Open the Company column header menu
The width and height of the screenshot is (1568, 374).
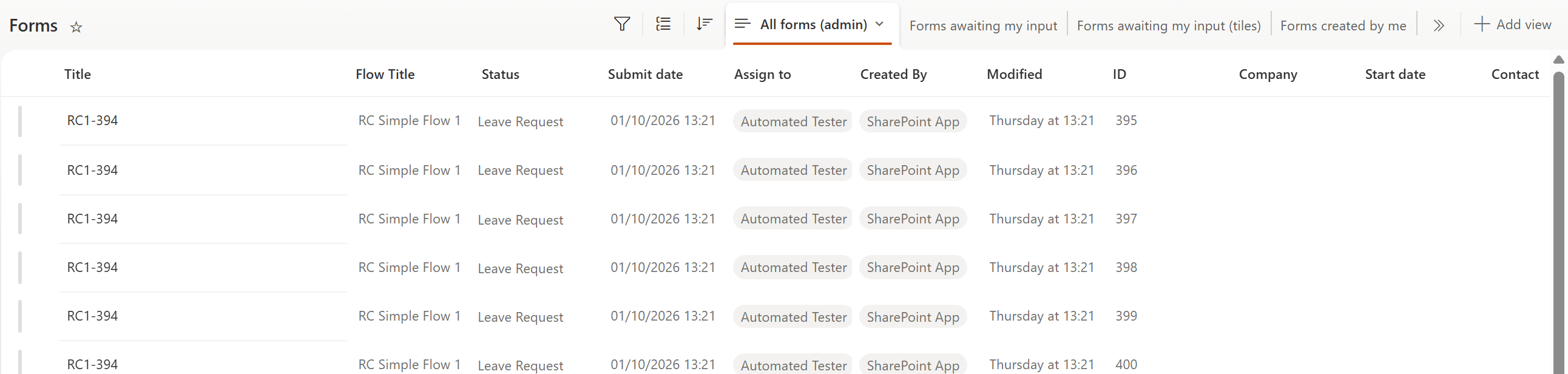1268,74
